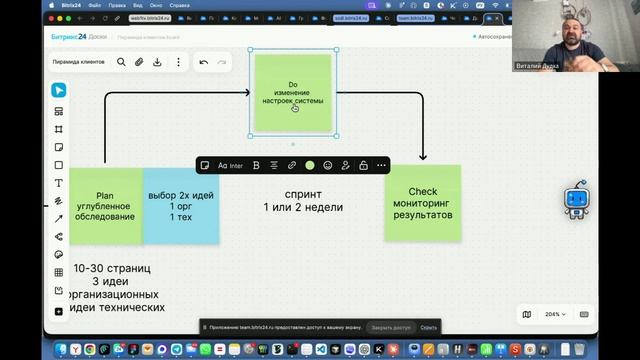Click the 'Закрыть доступ' button

coord(391,327)
